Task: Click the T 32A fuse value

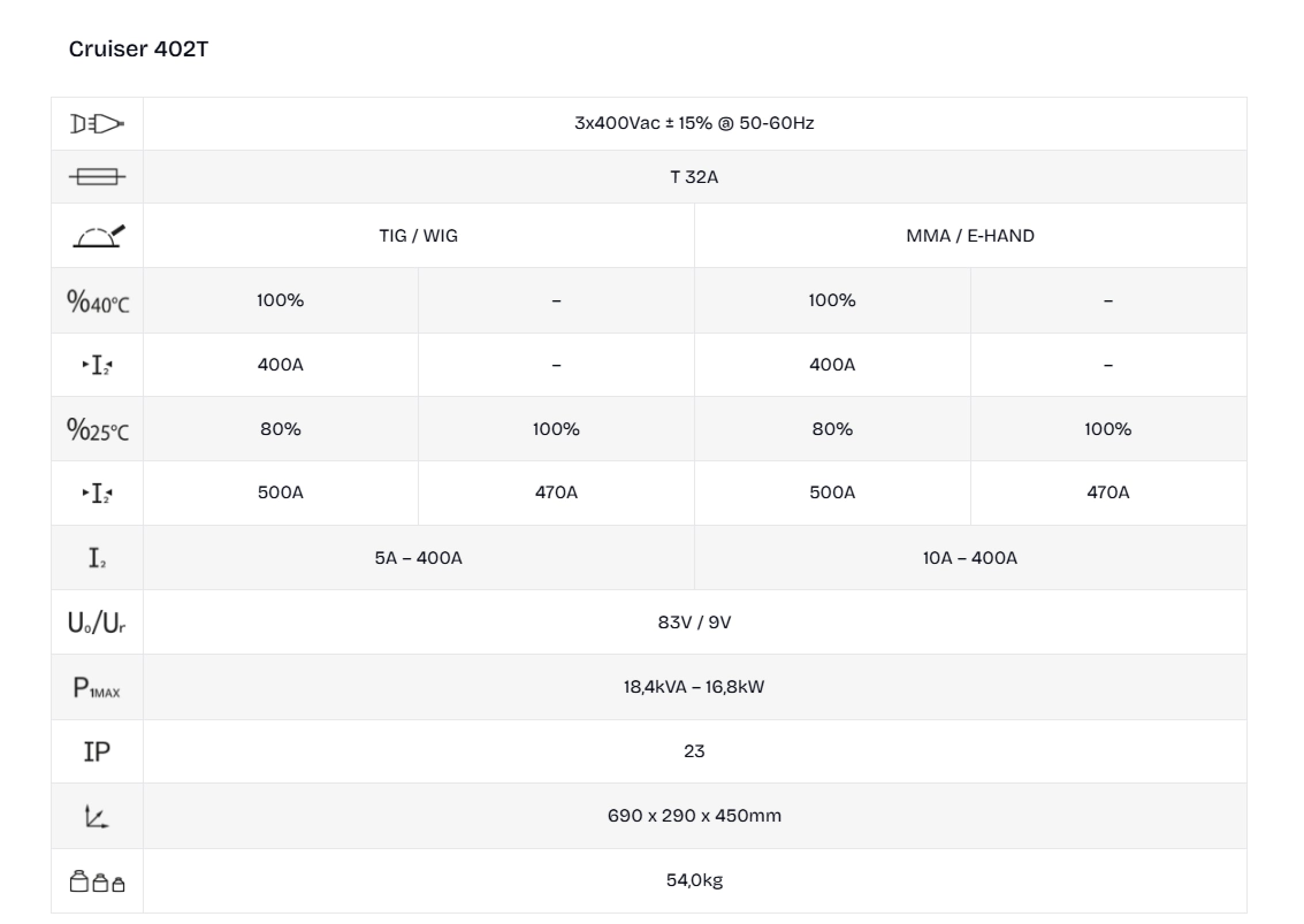Action: (x=694, y=177)
